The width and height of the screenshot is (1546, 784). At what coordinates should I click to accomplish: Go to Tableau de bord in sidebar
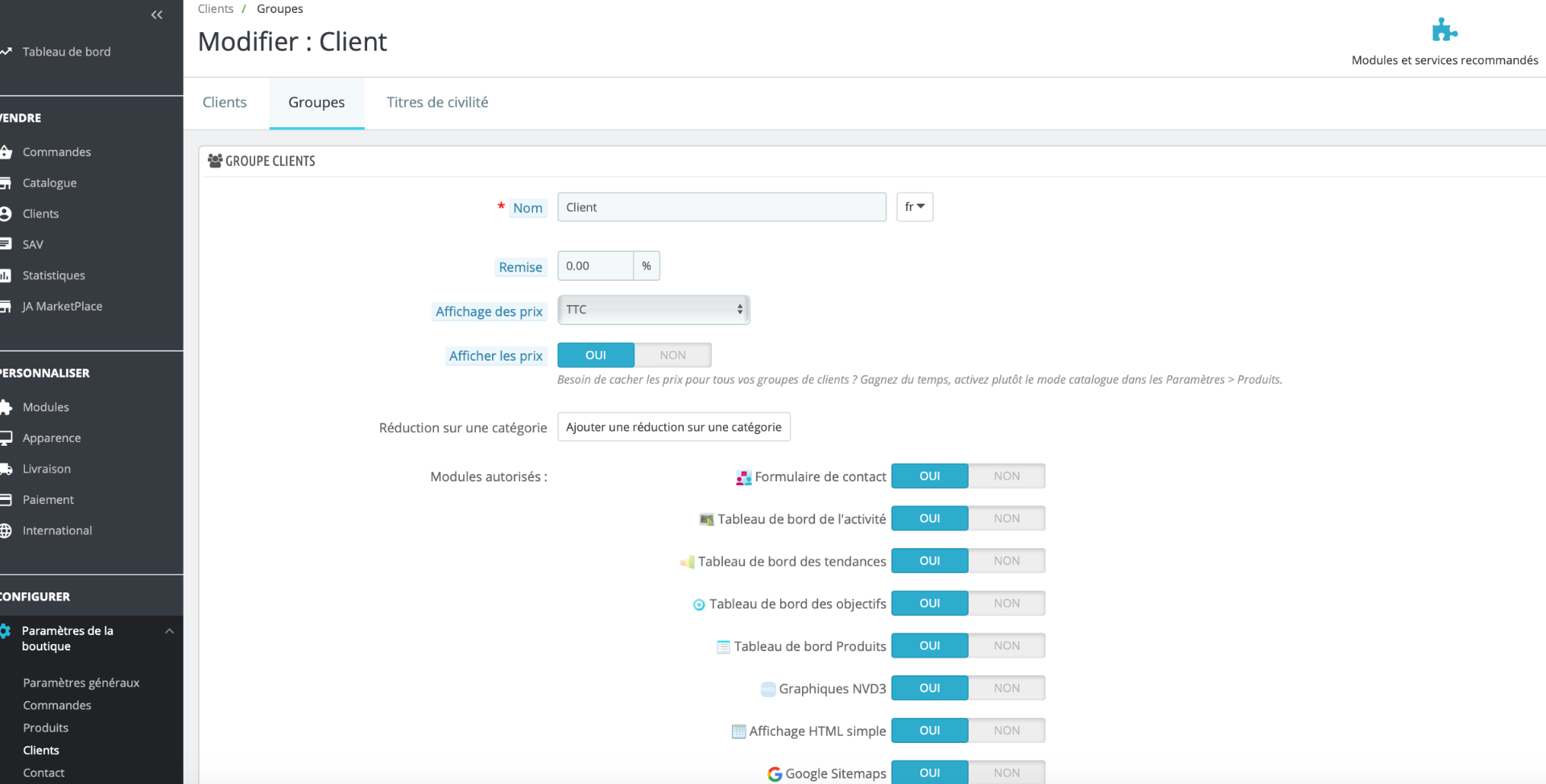coord(67,52)
